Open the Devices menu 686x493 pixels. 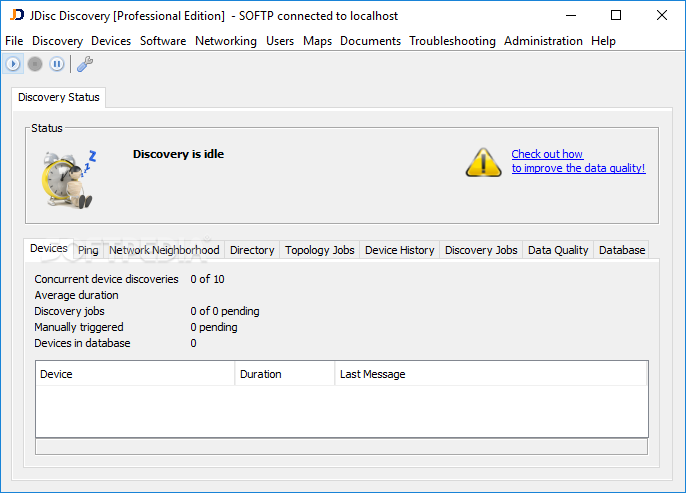[x=111, y=41]
